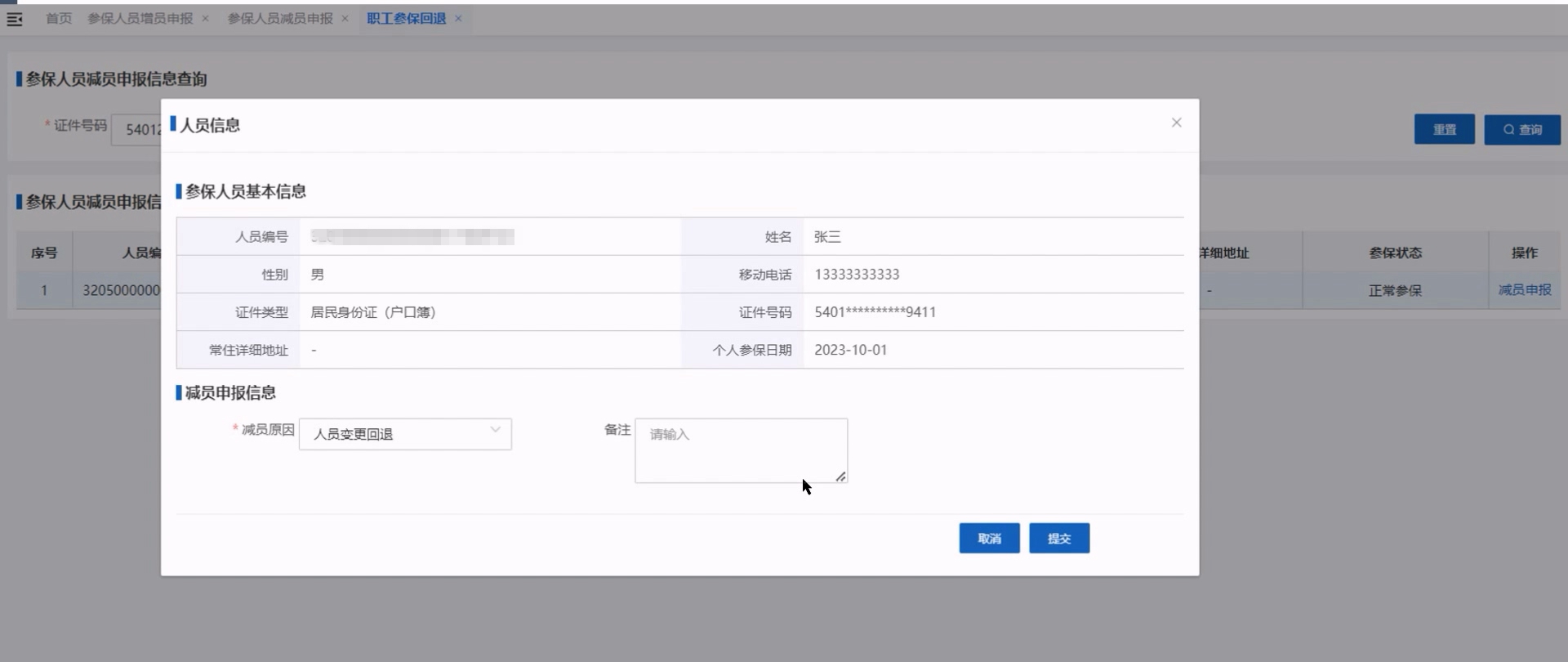Toggle the sidebar collapse menu icon

(x=15, y=19)
